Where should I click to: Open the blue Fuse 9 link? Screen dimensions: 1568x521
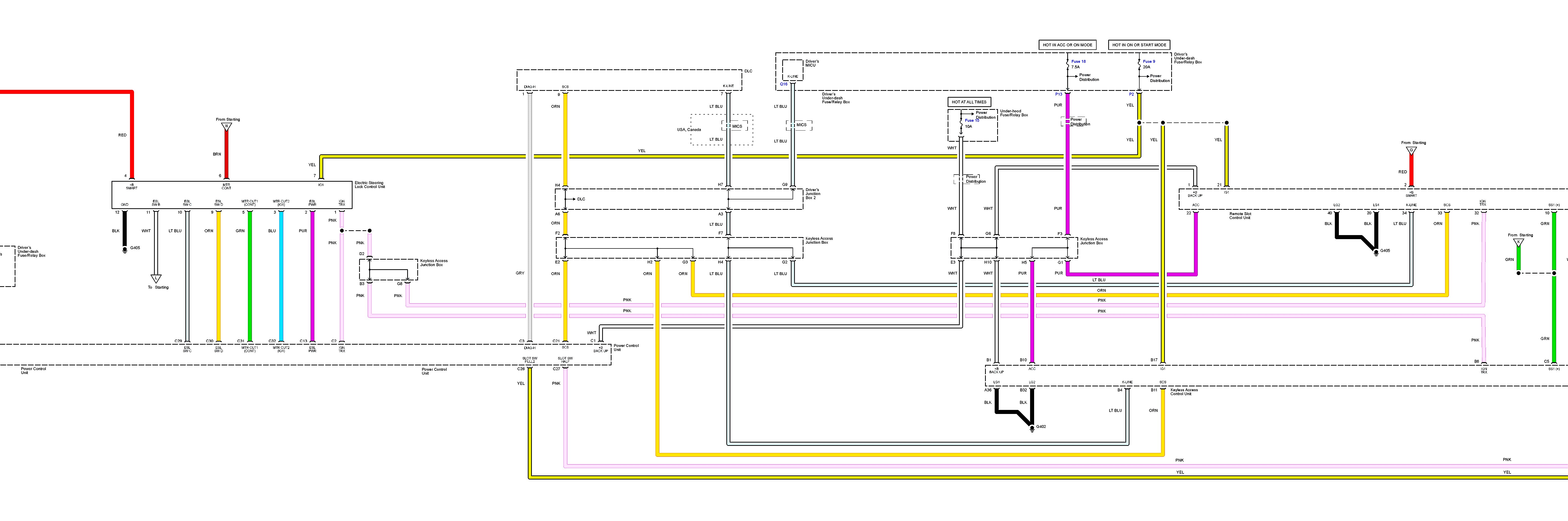click(1149, 61)
